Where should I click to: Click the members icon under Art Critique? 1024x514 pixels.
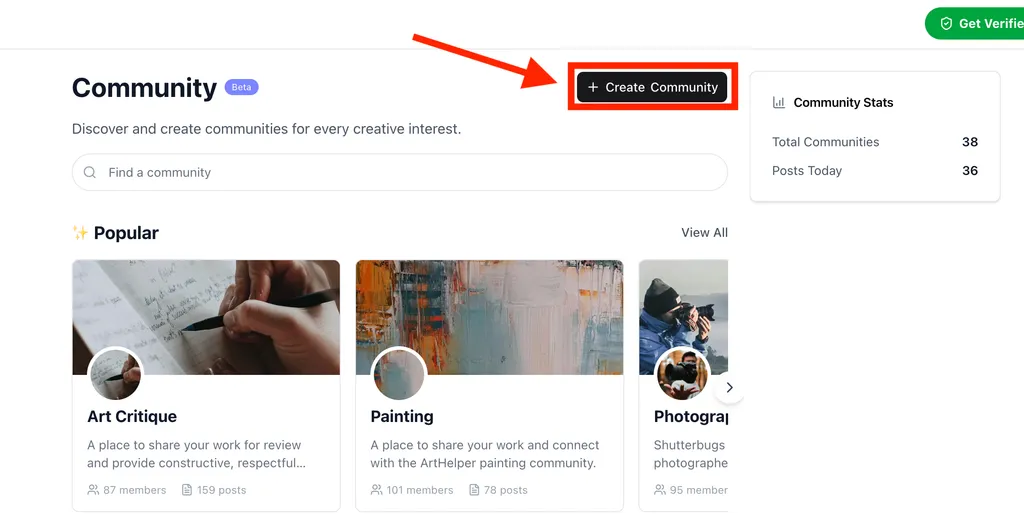(x=93, y=490)
